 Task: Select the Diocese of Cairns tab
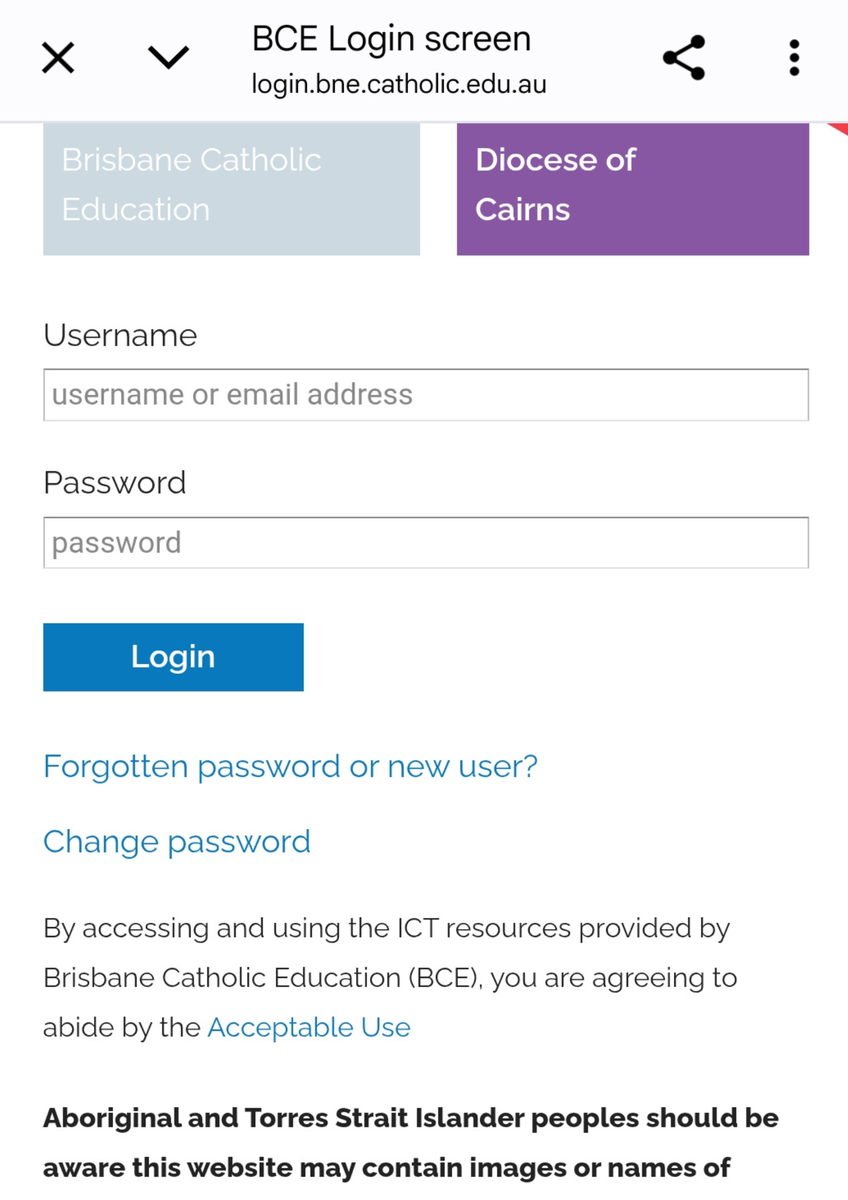pos(633,189)
